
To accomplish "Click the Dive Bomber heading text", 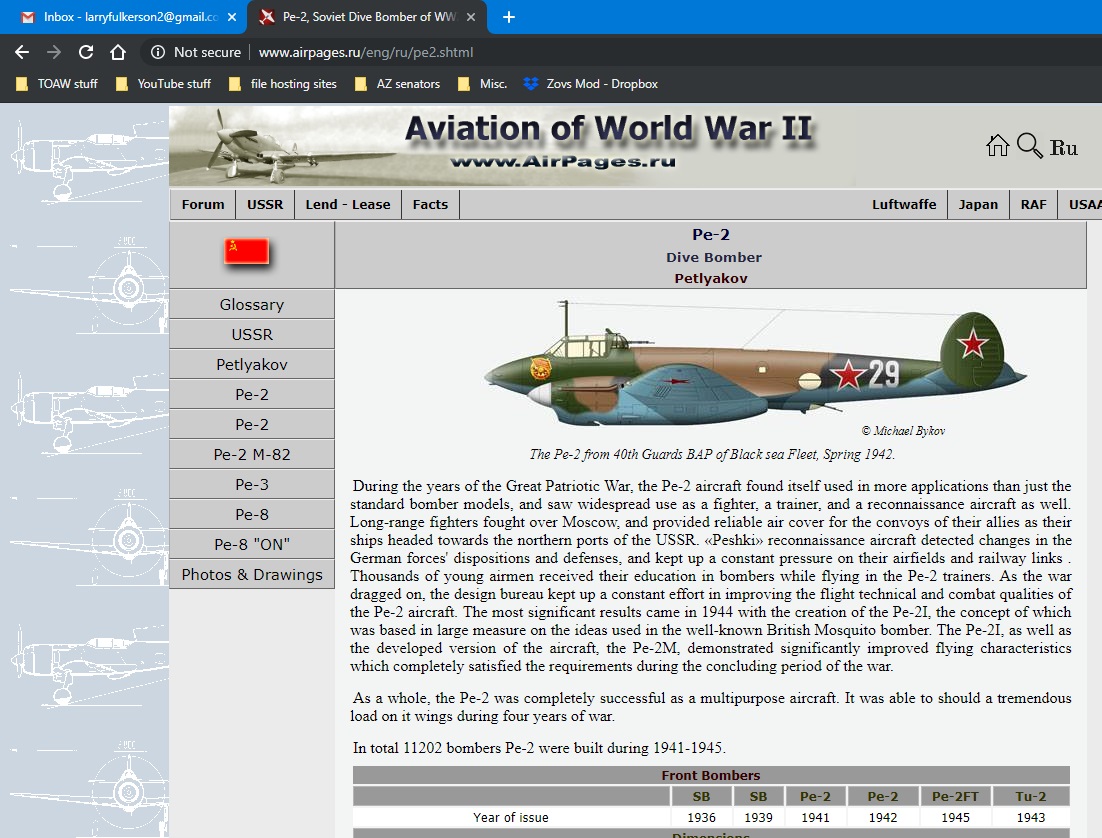I will 713,257.
